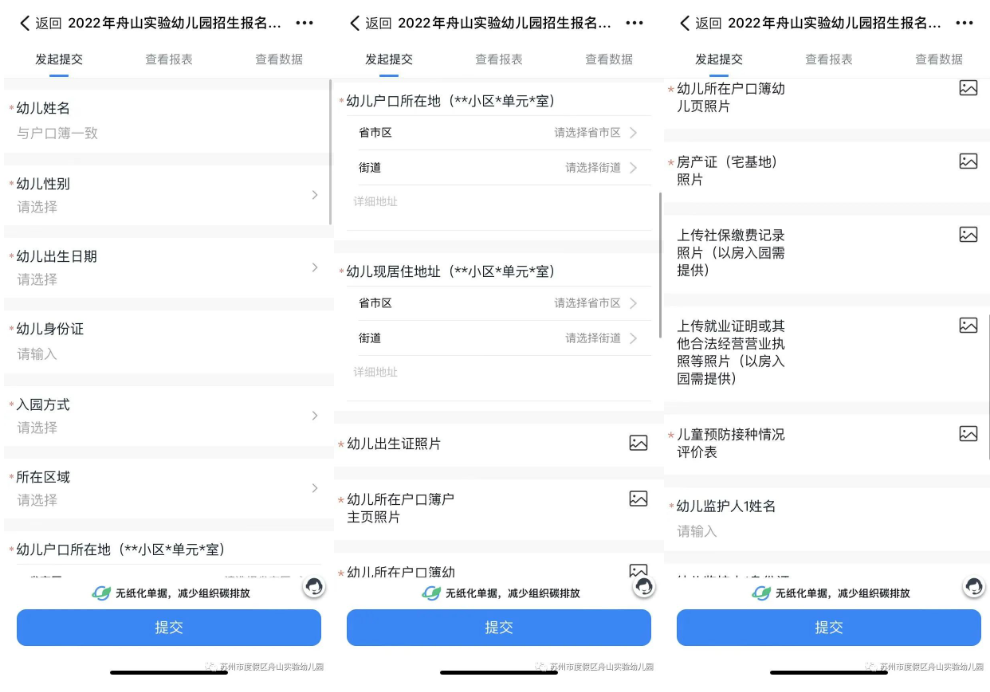Tap image icon for 户口簿幼儿页照片 in right panel
The width and height of the screenshot is (990, 692).
[968, 88]
